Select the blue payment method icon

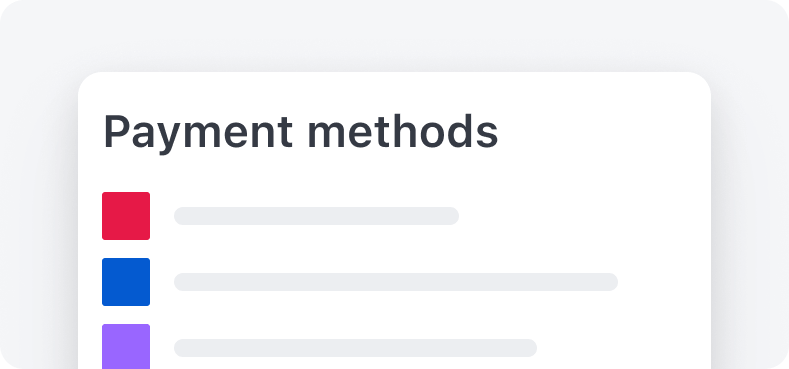[126, 282]
